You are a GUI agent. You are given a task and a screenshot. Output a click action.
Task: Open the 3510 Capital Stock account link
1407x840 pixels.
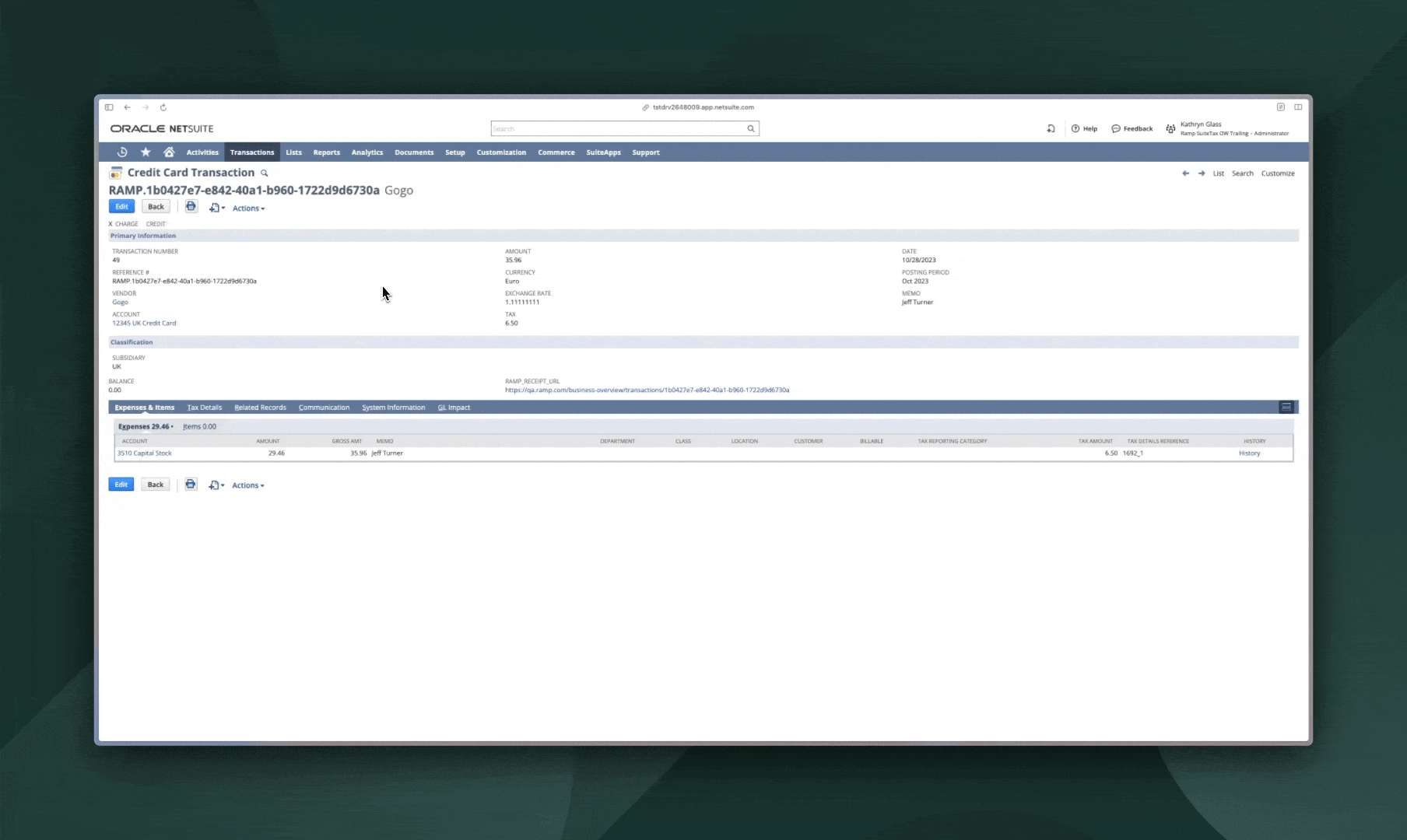(x=145, y=453)
